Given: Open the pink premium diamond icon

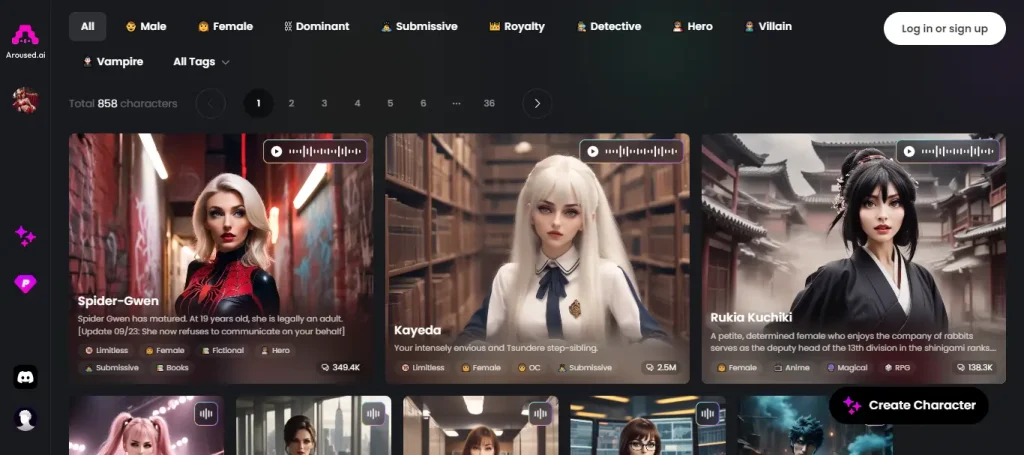Looking at the screenshot, I should [x=25, y=283].
